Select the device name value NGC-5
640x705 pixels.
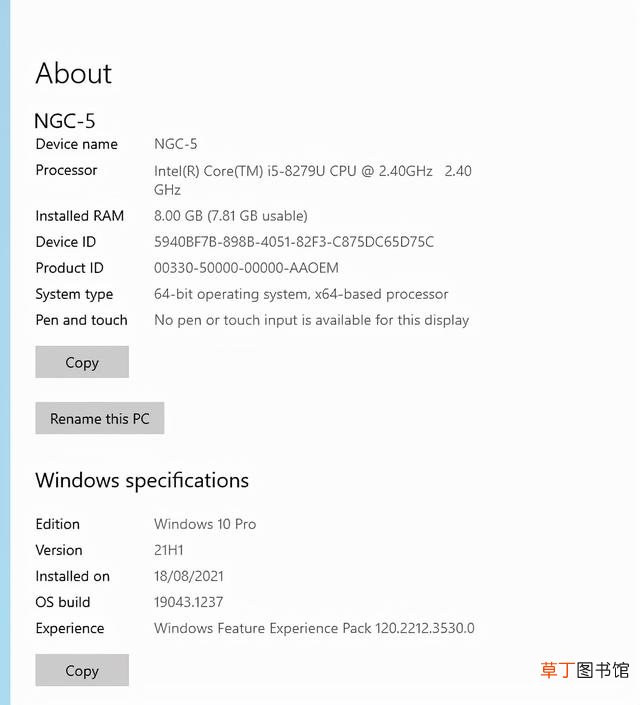(175, 144)
